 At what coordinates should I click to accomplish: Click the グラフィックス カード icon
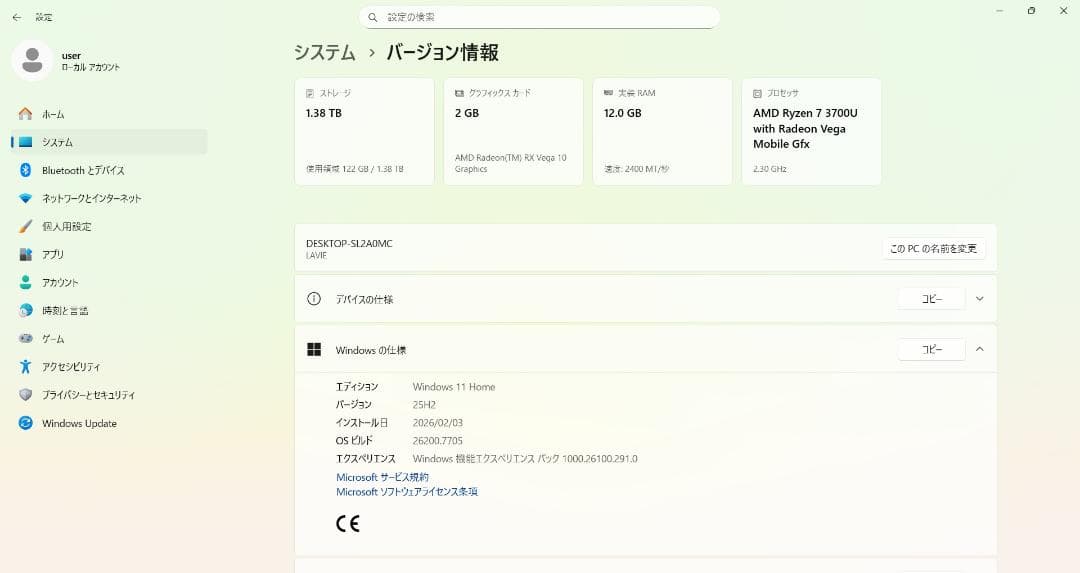pos(459,93)
